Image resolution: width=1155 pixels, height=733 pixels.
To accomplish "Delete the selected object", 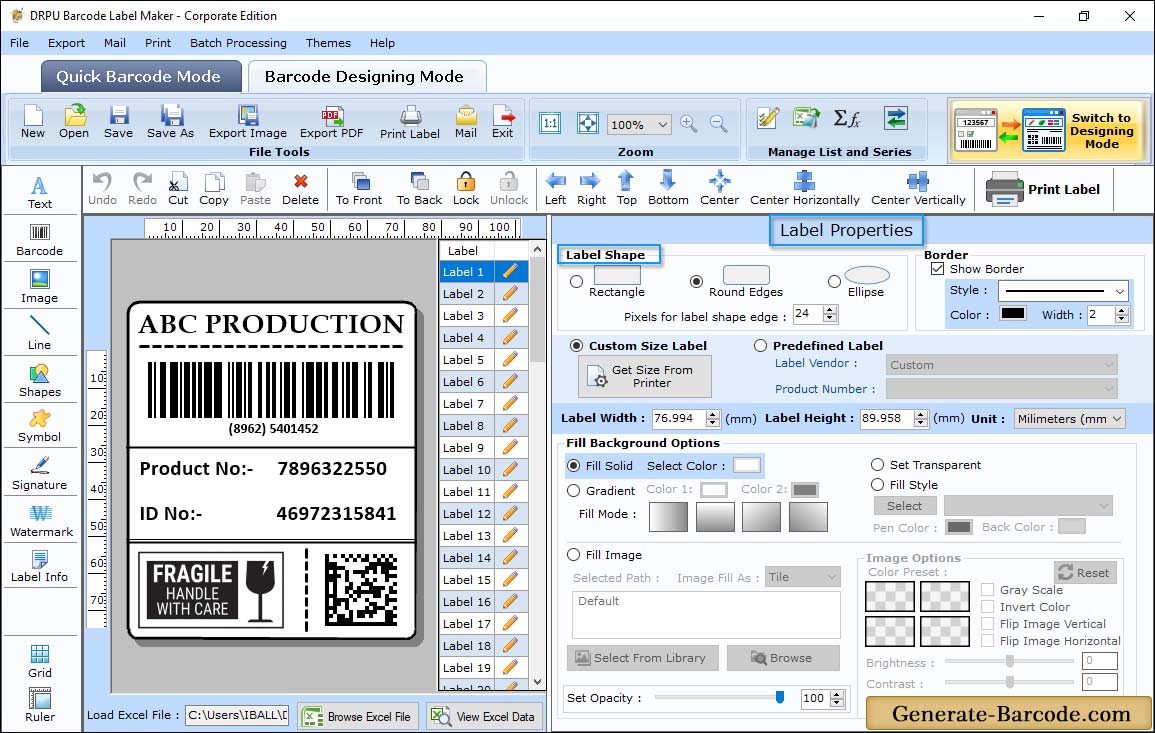I will (x=301, y=189).
